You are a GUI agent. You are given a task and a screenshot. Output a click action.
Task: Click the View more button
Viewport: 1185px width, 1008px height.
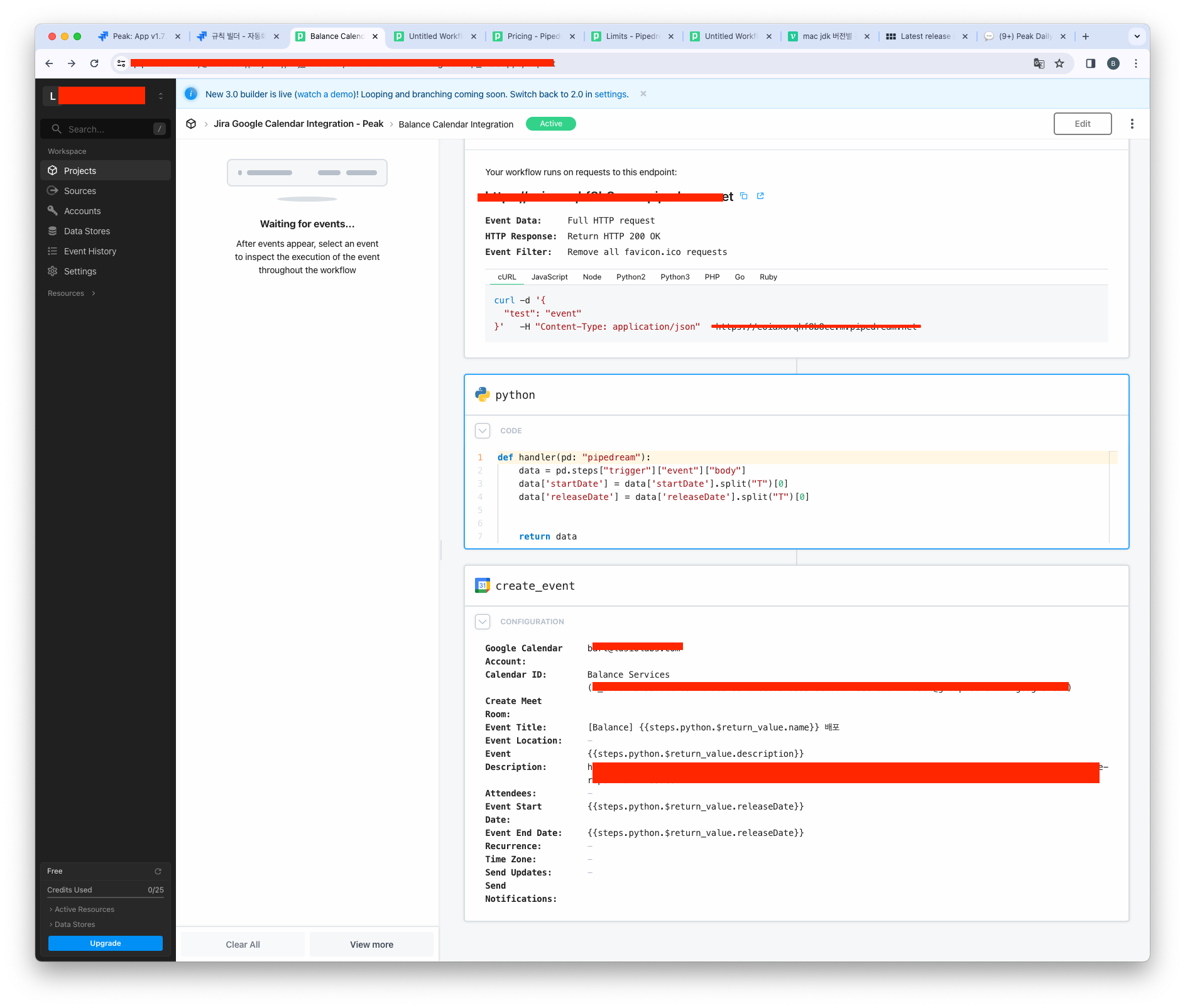tap(371, 945)
